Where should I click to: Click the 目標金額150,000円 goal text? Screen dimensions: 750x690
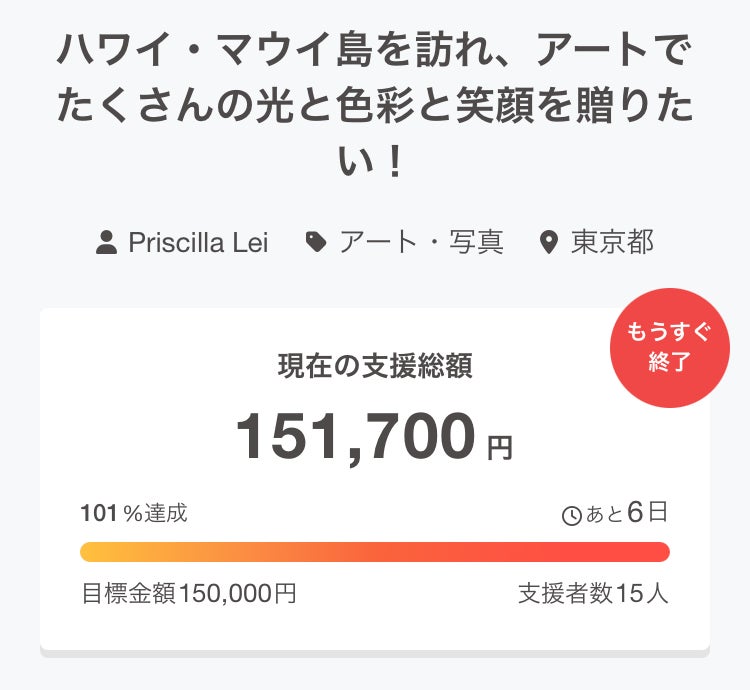188,593
